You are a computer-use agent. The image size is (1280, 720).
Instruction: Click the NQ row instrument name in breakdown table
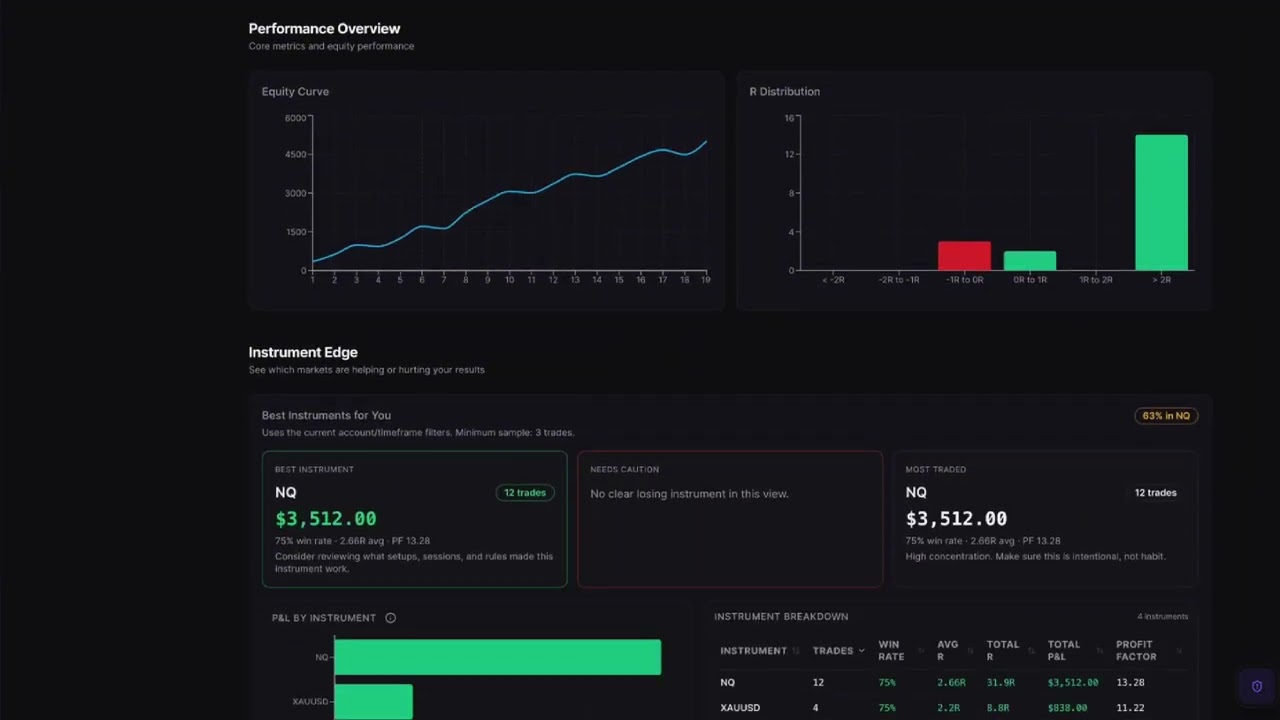[x=727, y=683]
